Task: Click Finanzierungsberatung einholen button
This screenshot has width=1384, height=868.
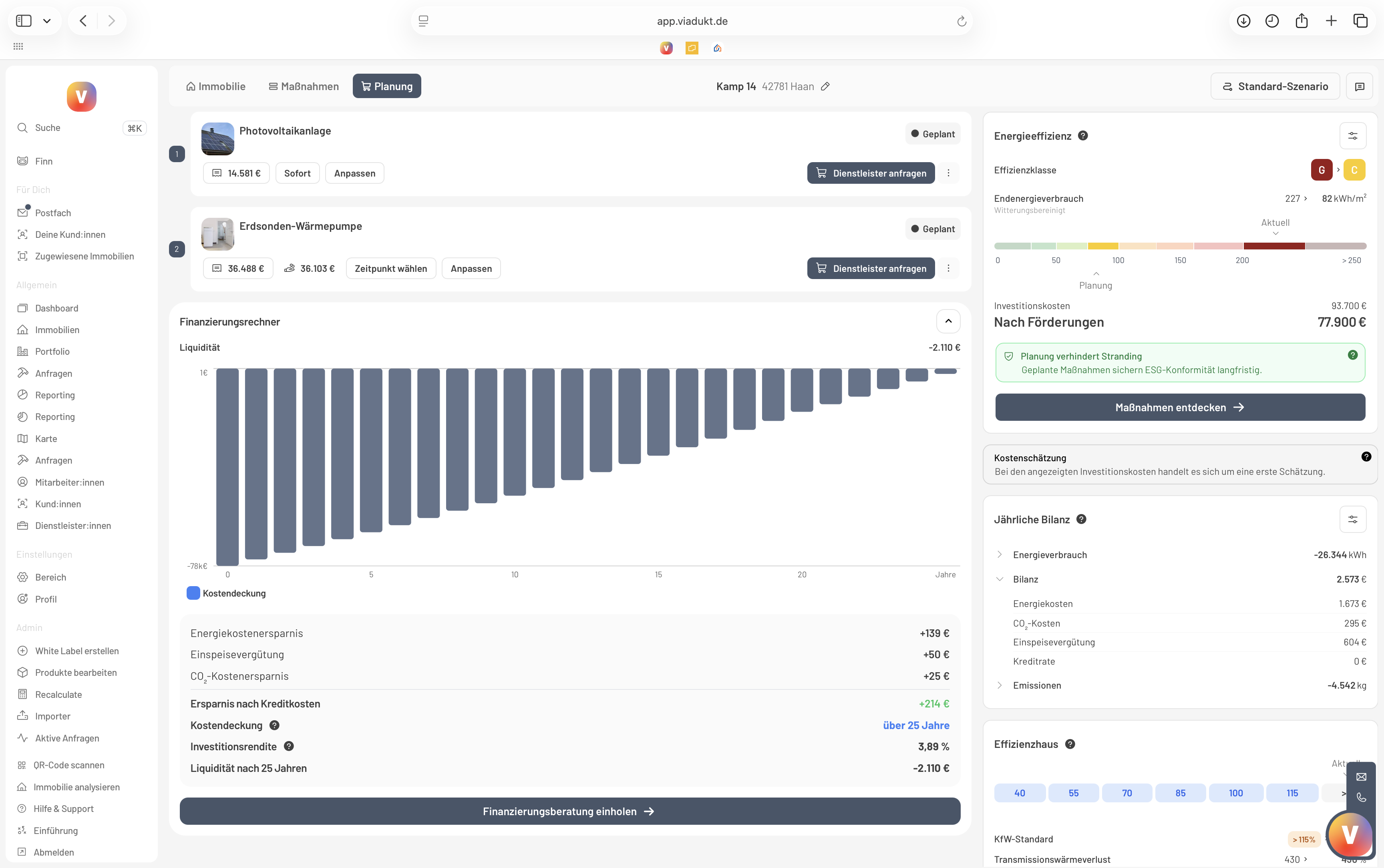Action: (x=569, y=811)
